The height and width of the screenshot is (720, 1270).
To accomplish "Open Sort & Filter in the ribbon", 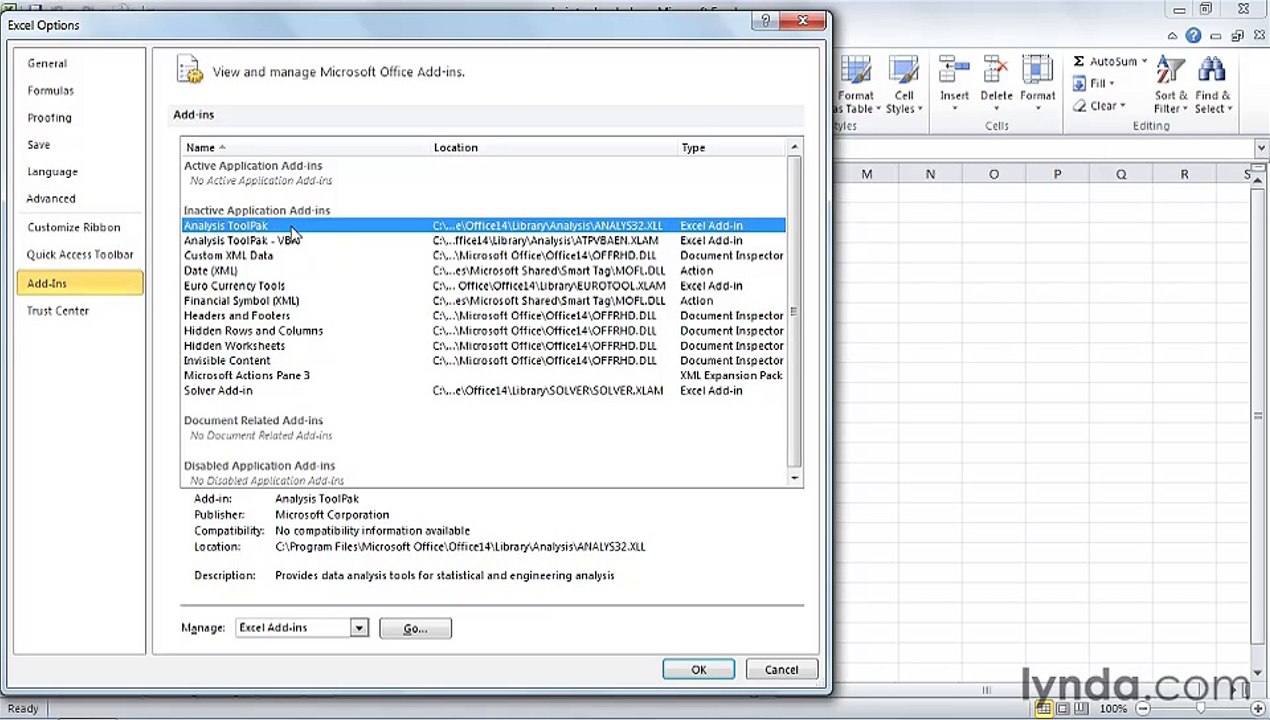I will pos(1170,86).
